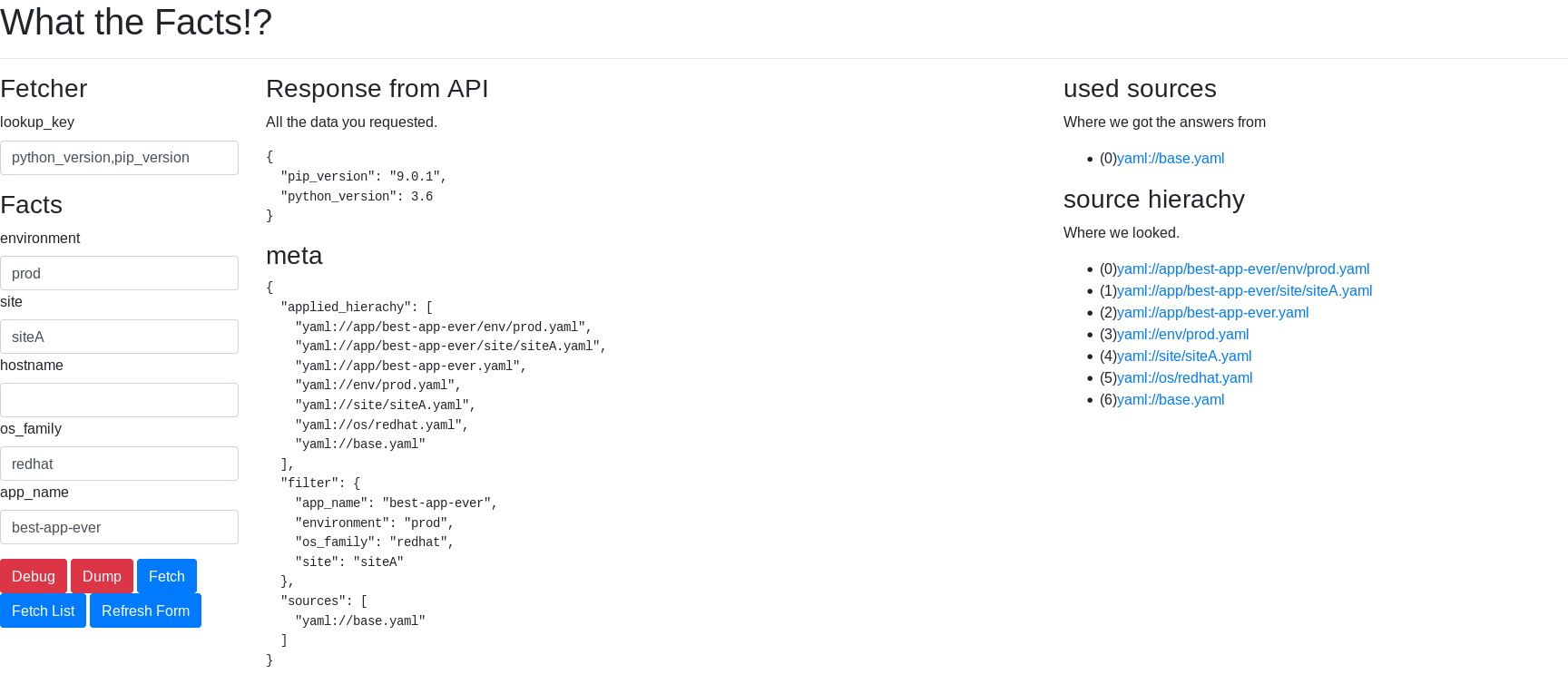Click the "used sources" heading
This screenshot has width=1568, height=684.
(x=1140, y=89)
